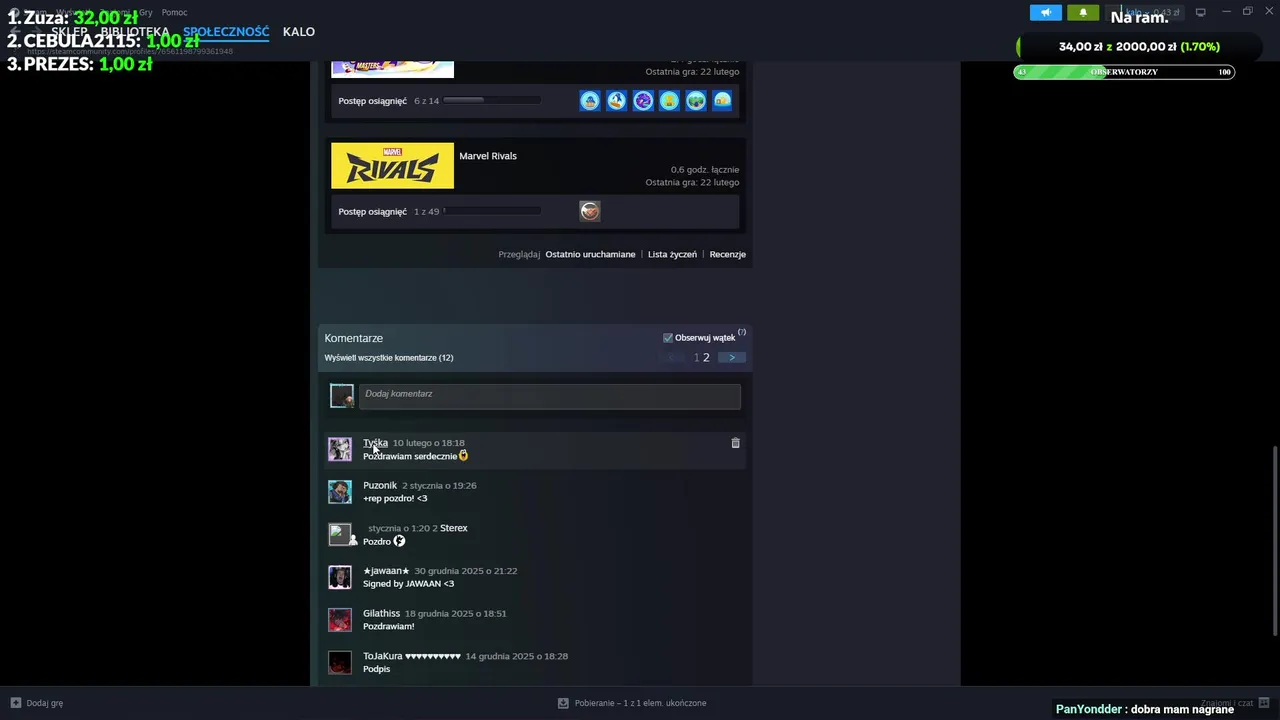1280x720 pixels.
Task: Click the 'Podpis' comment text
Action: pos(376,669)
